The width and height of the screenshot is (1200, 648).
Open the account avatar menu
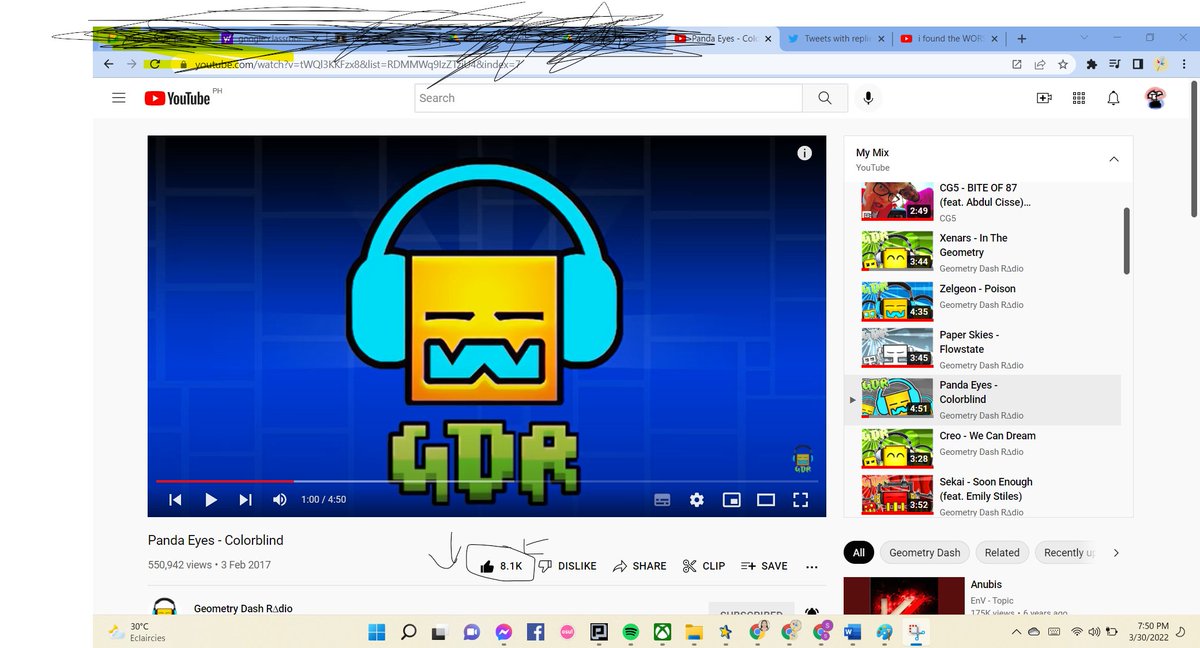pyautogui.click(x=1155, y=98)
